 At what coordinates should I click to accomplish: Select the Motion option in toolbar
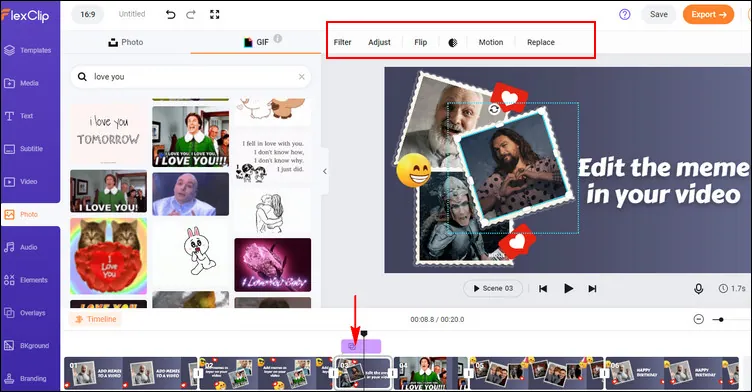[491, 42]
